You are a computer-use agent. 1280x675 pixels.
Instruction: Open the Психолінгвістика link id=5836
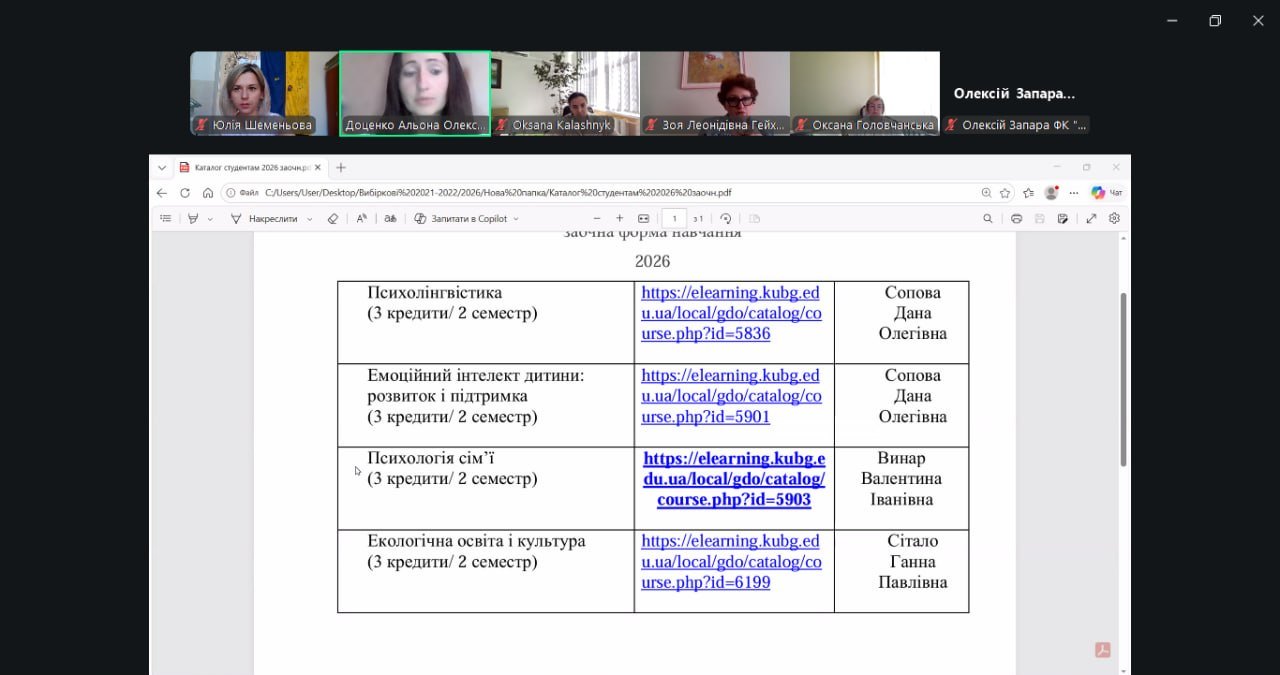click(x=730, y=313)
